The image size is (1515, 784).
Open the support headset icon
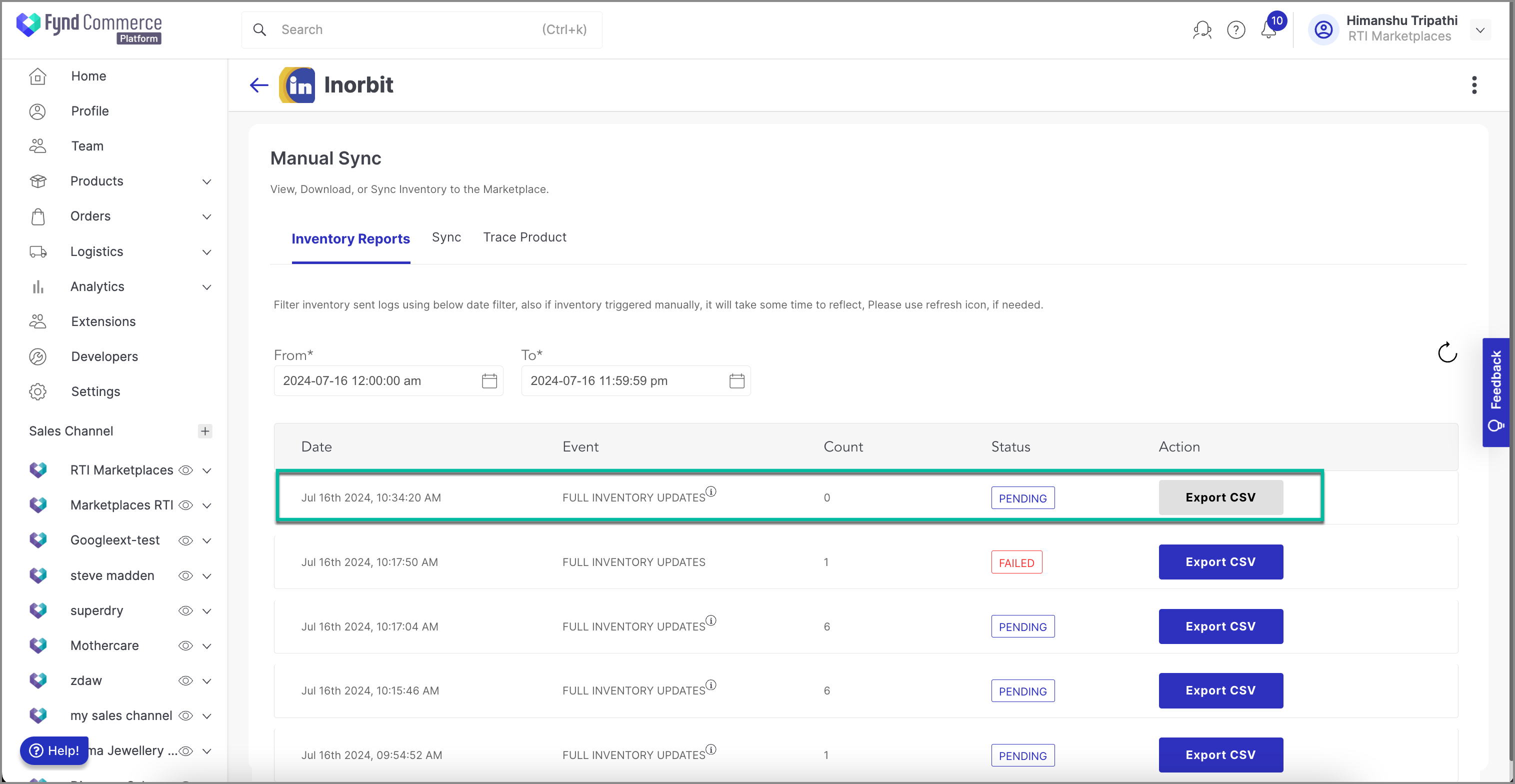pyautogui.click(x=1201, y=29)
